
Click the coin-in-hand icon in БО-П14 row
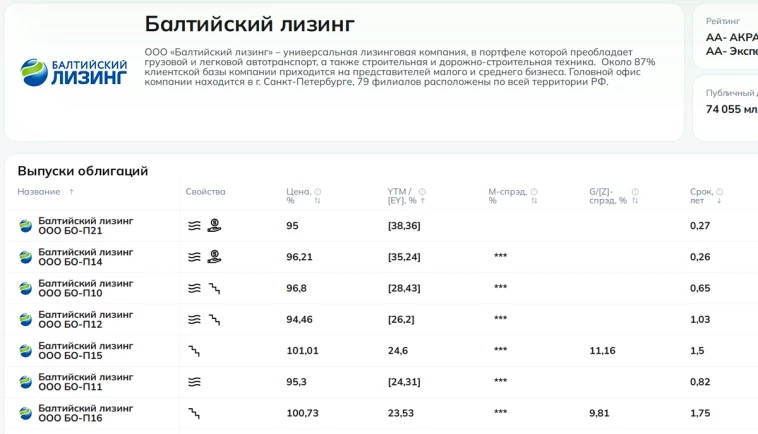click(214, 257)
